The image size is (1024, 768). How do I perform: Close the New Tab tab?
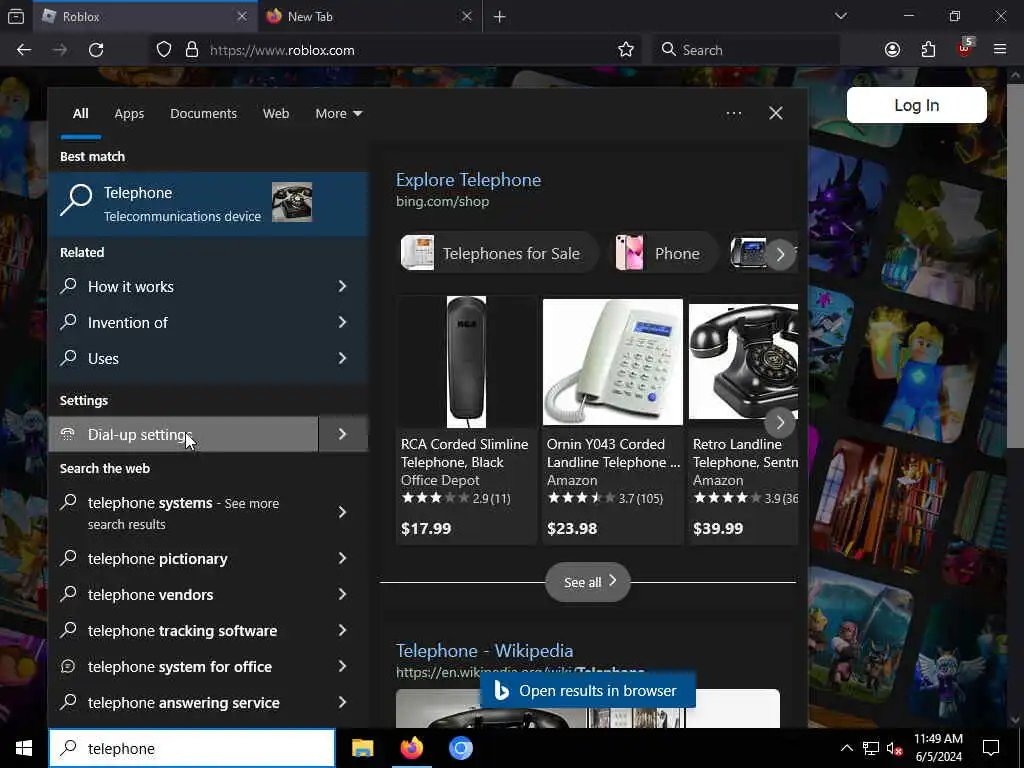(x=466, y=16)
